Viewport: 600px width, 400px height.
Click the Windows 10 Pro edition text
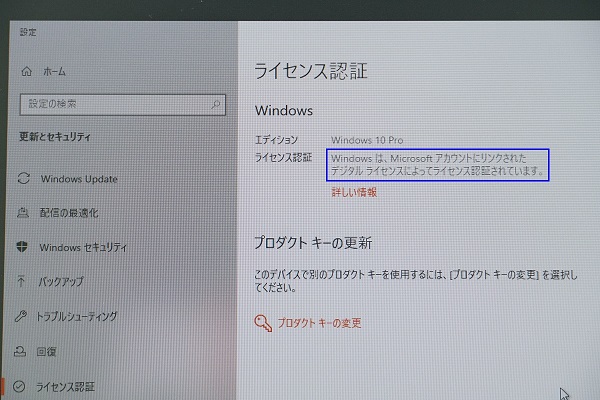pyautogui.click(x=367, y=140)
